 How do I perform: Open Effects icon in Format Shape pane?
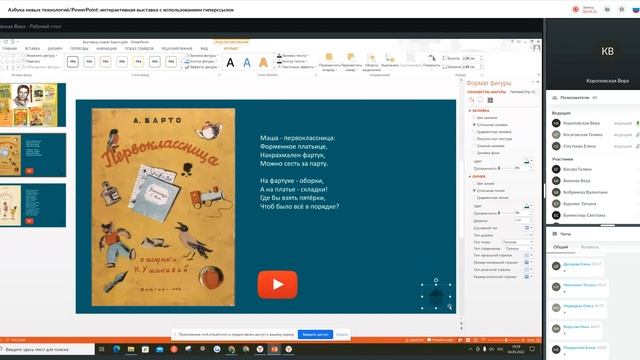coord(480,100)
